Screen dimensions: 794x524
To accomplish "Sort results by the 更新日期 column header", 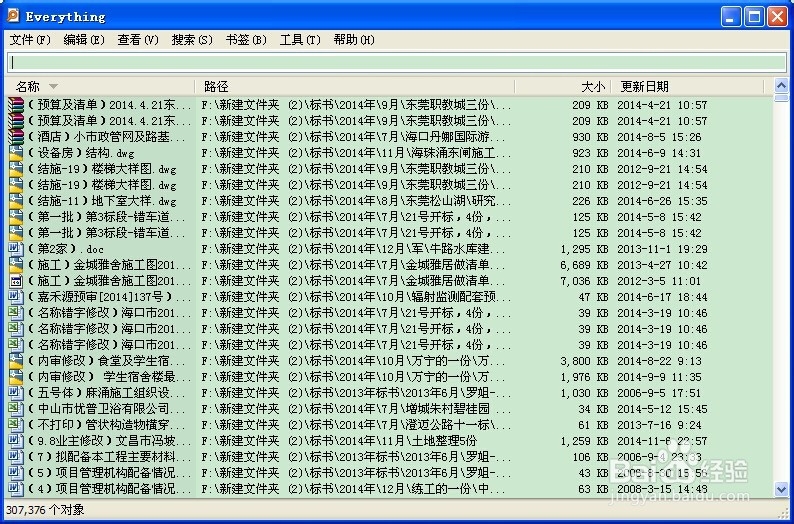I will tap(688, 87).
